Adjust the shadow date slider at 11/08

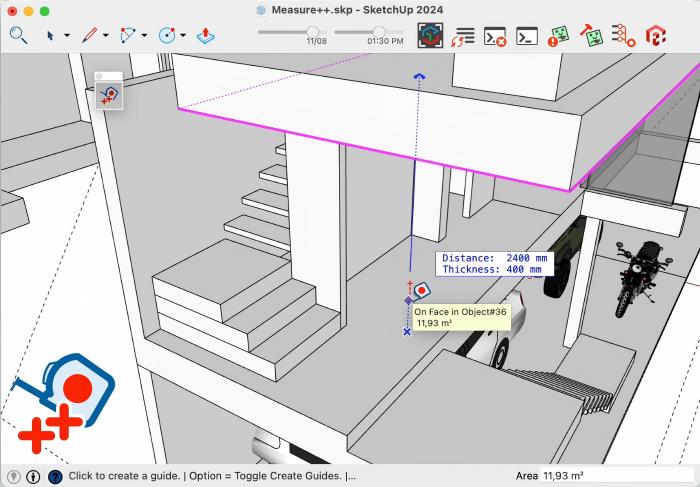coord(312,32)
